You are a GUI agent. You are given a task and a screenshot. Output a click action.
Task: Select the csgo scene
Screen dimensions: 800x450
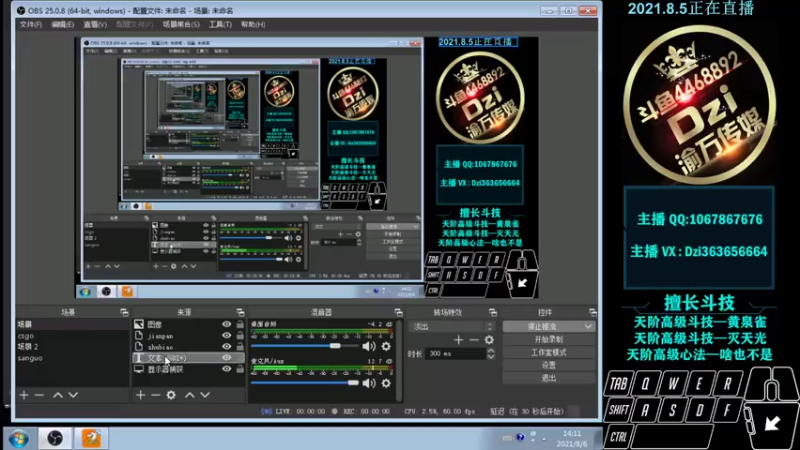(71, 336)
